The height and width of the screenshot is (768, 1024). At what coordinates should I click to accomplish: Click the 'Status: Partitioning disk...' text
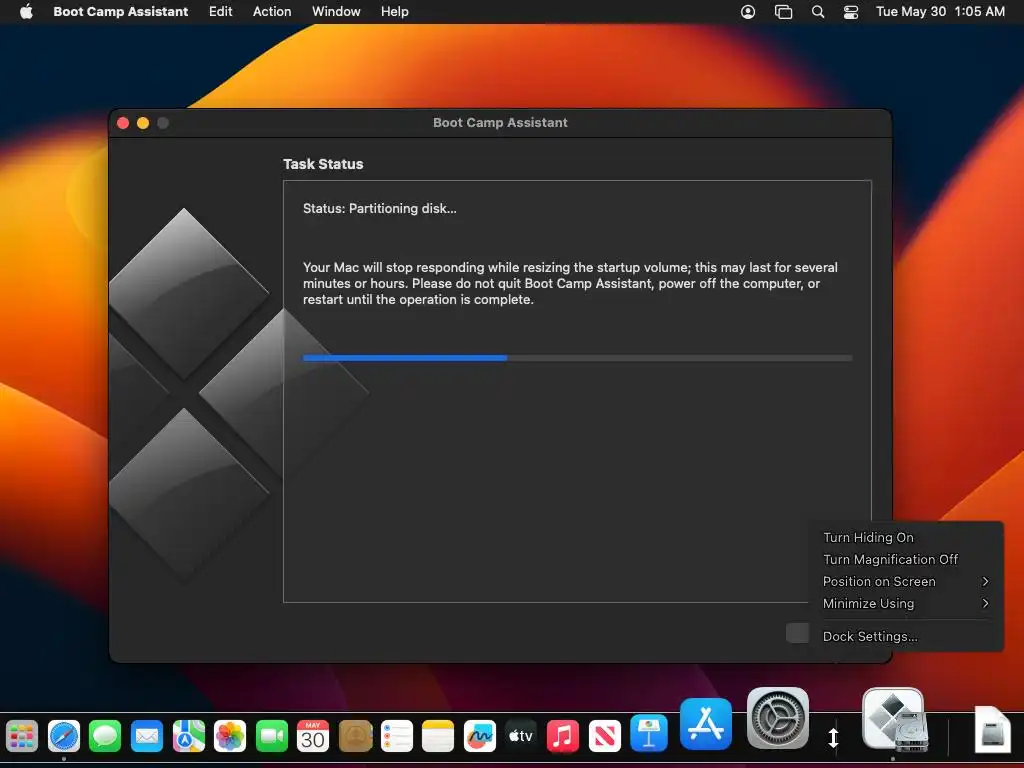pos(379,208)
